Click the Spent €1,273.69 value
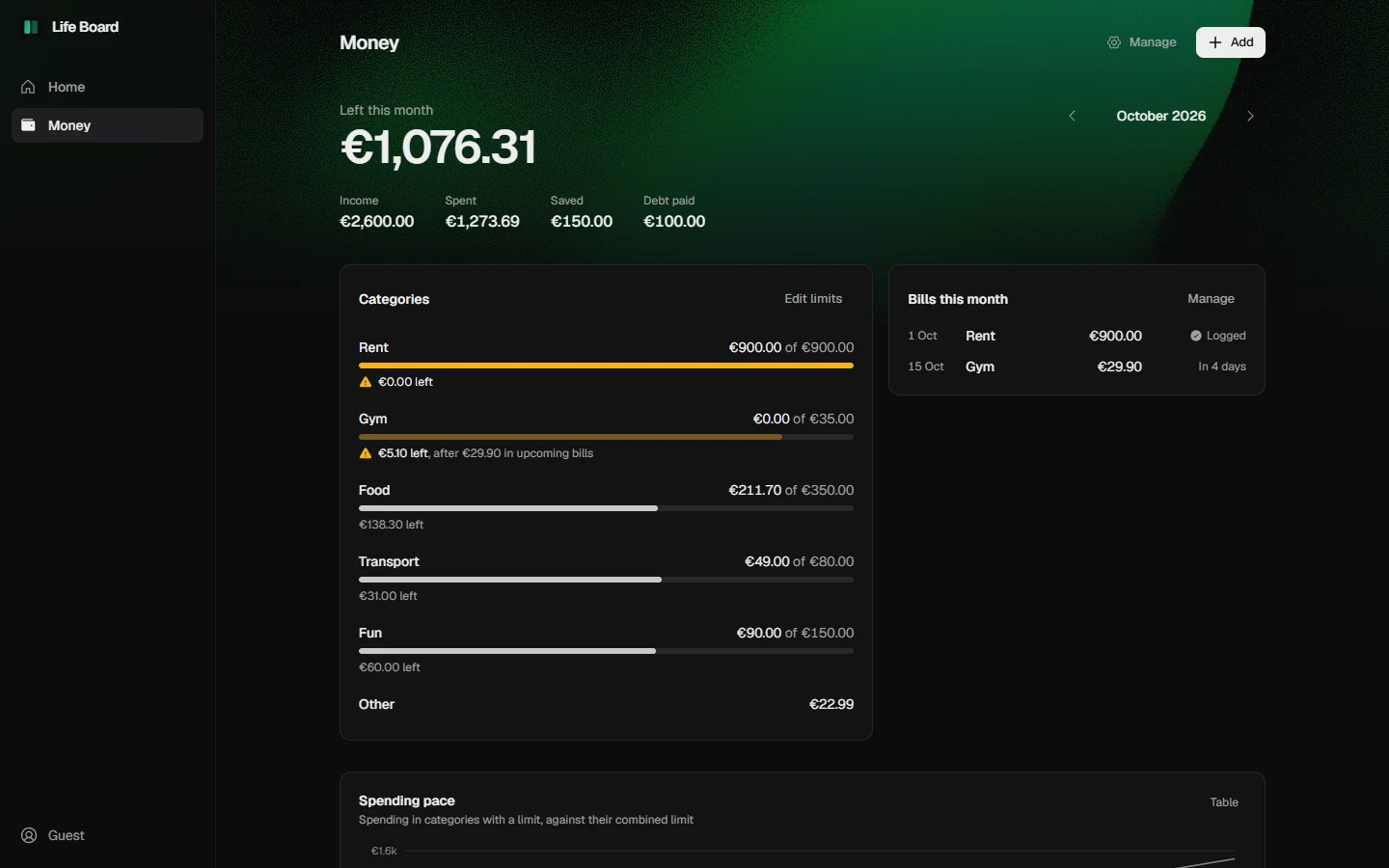This screenshot has width=1389, height=868. pos(482,222)
